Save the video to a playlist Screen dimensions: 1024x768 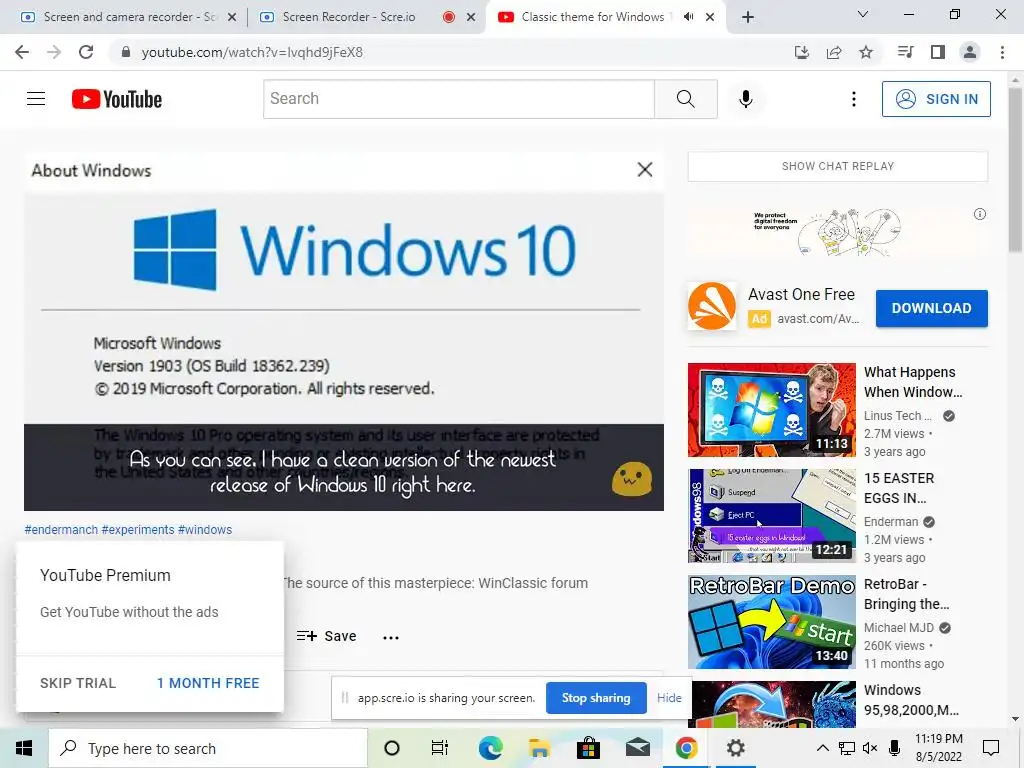327,636
